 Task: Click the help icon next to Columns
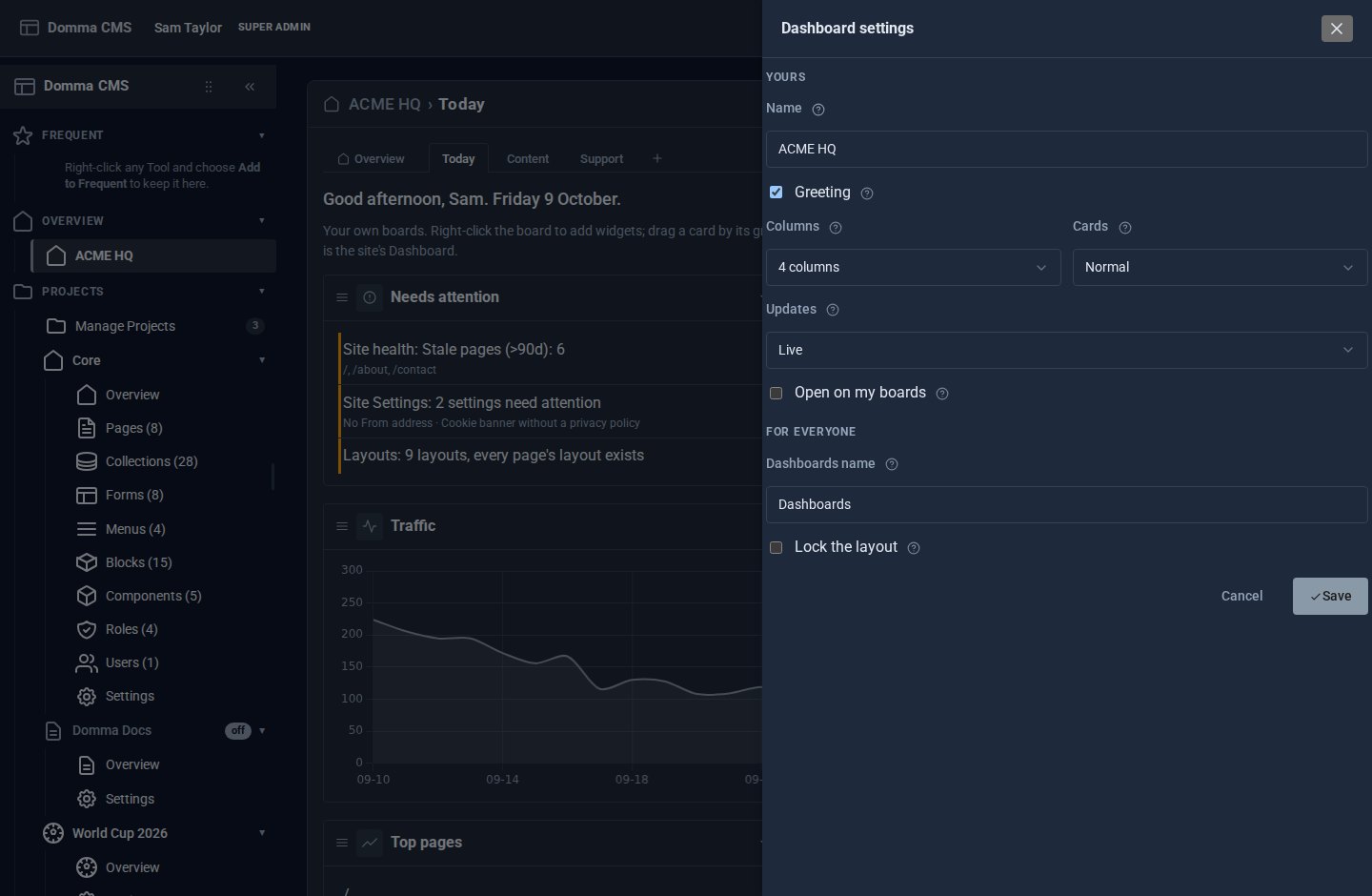[x=836, y=228]
